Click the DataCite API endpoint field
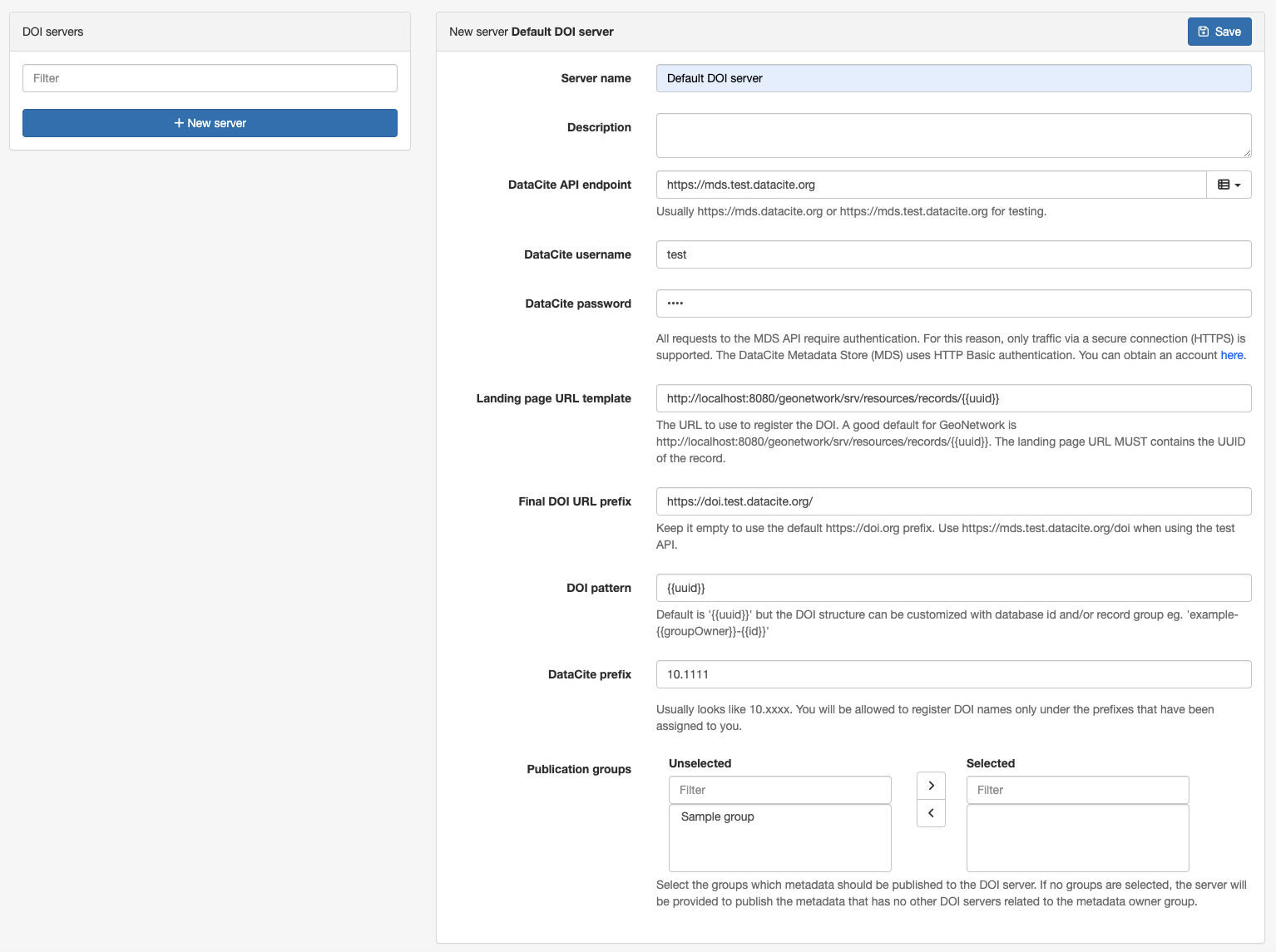1276x952 pixels. pos(931,185)
